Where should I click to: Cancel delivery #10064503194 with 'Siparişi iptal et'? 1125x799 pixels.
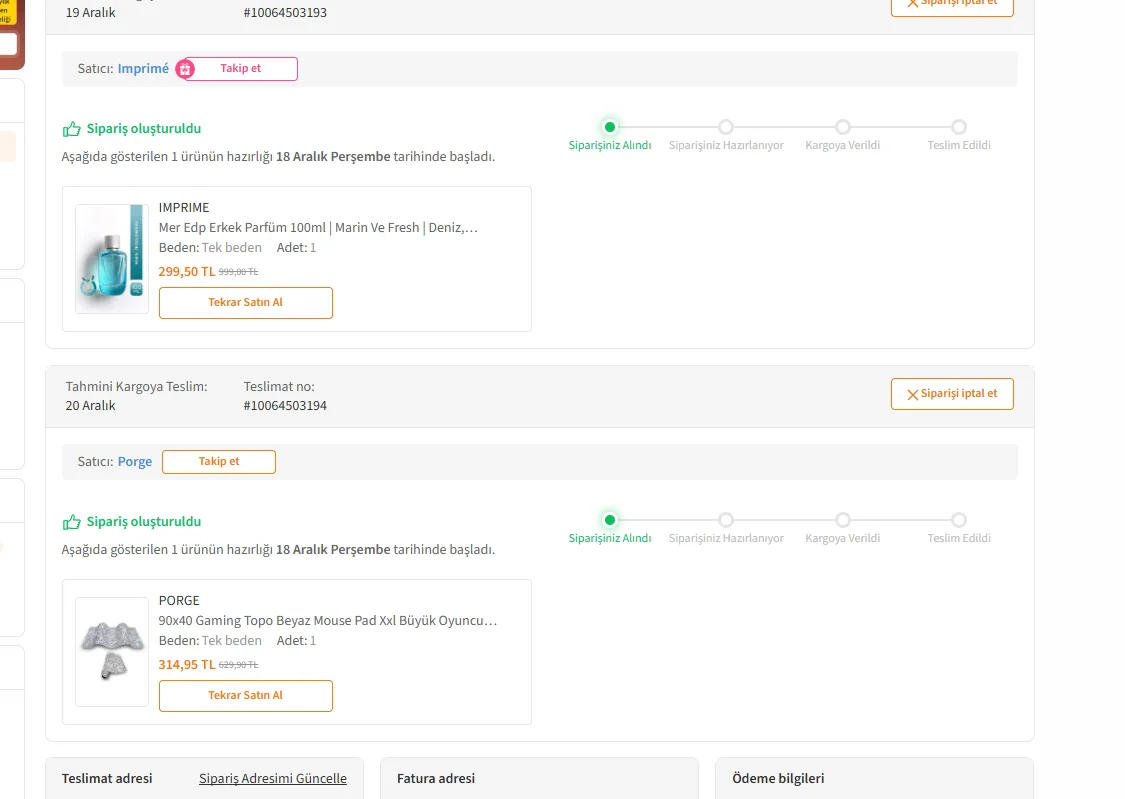[952, 394]
